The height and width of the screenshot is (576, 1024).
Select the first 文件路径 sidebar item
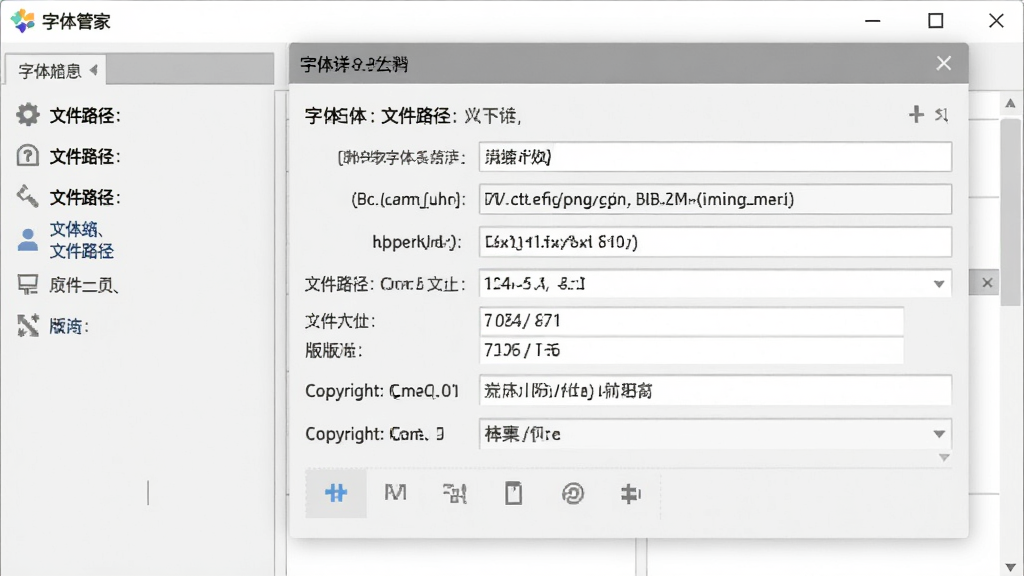85,116
